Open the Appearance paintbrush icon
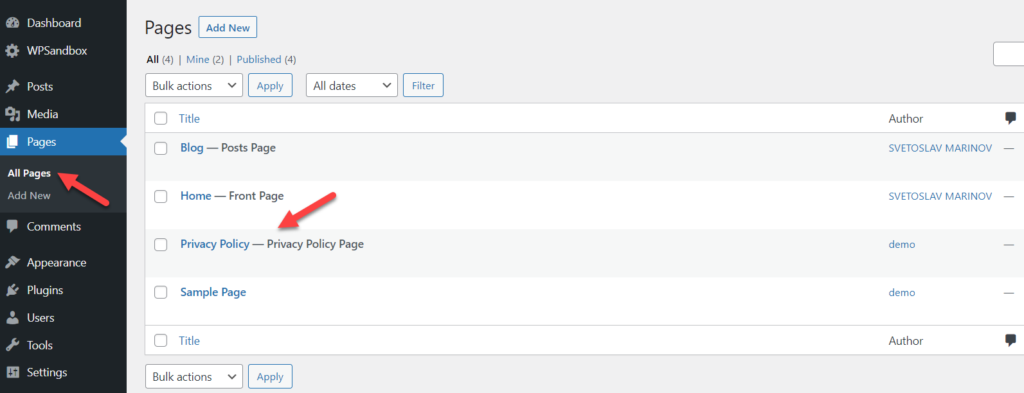The image size is (1024, 393). pos(12,262)
